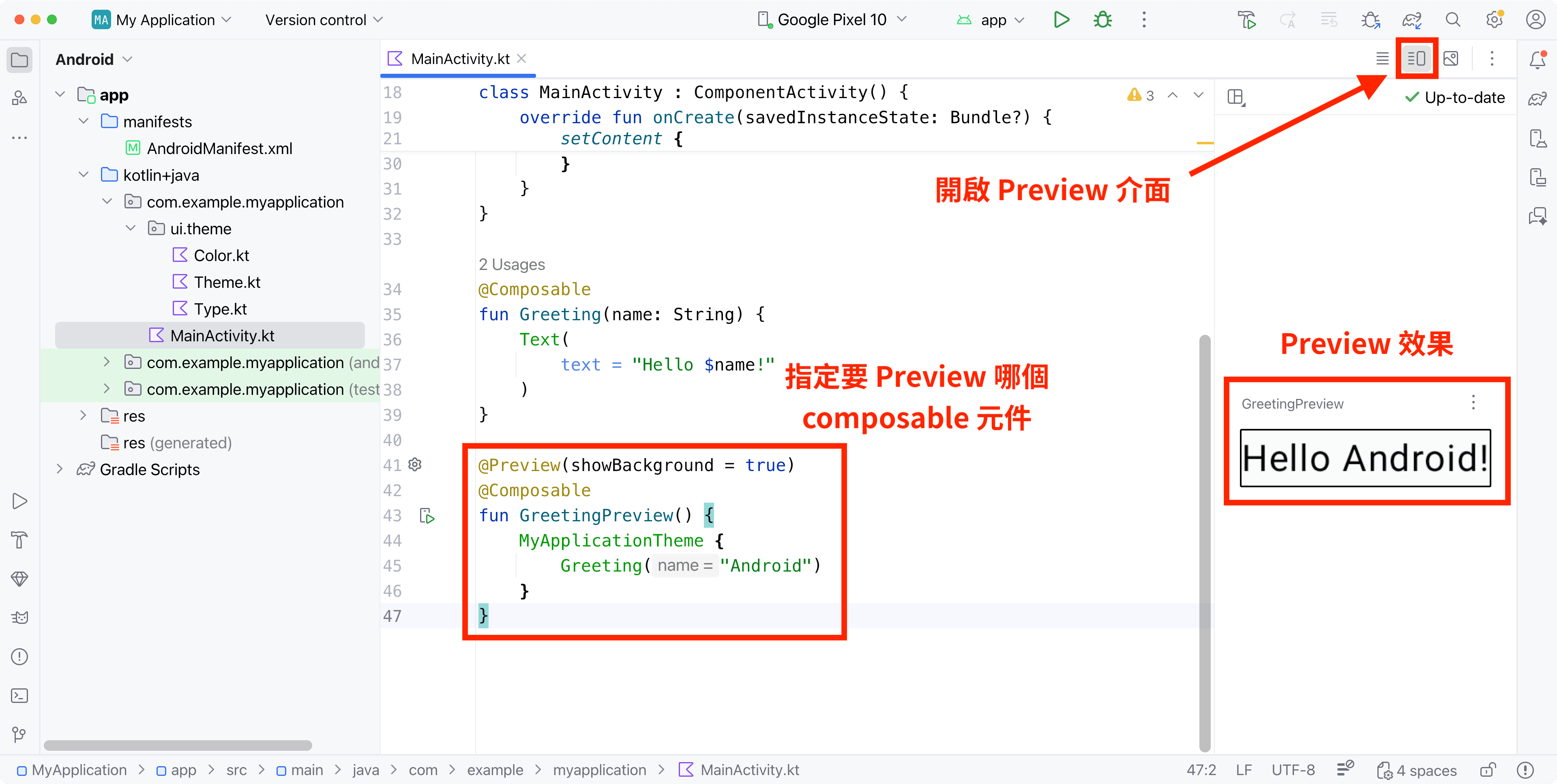The width and height of the screenshot is (1557, 784).
Task: Click the run preview gutter icon
Action: coord(427,516)
